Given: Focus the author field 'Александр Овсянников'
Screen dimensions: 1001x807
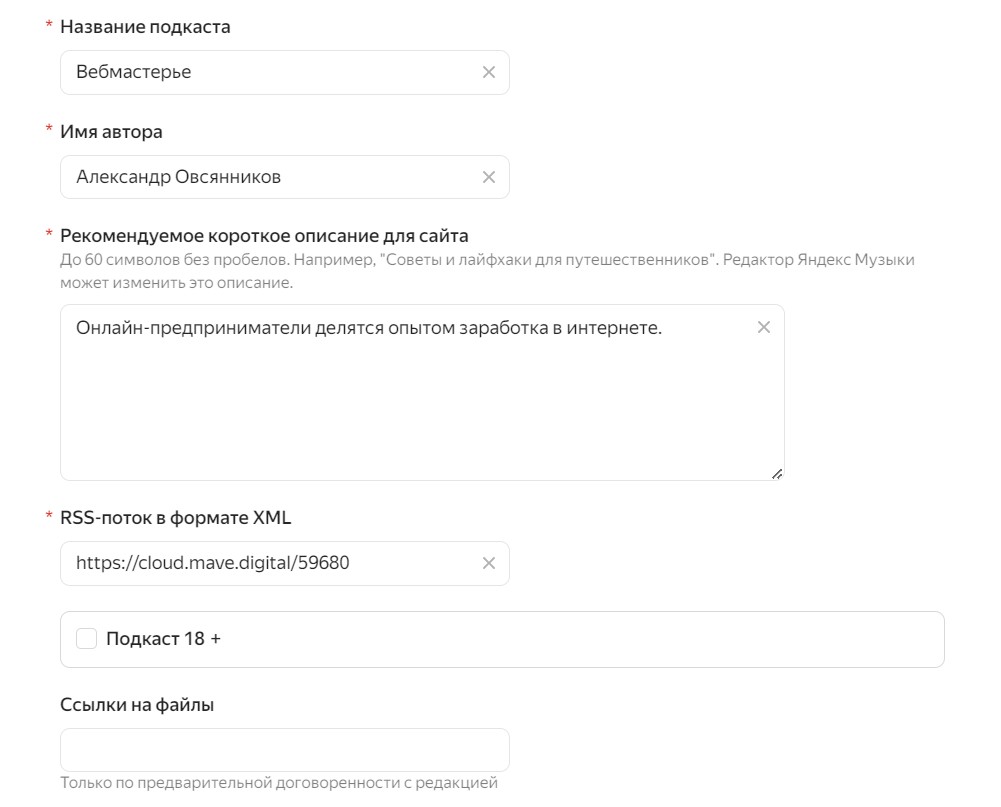Looking at the screenshot, I should tap(270, 177).
